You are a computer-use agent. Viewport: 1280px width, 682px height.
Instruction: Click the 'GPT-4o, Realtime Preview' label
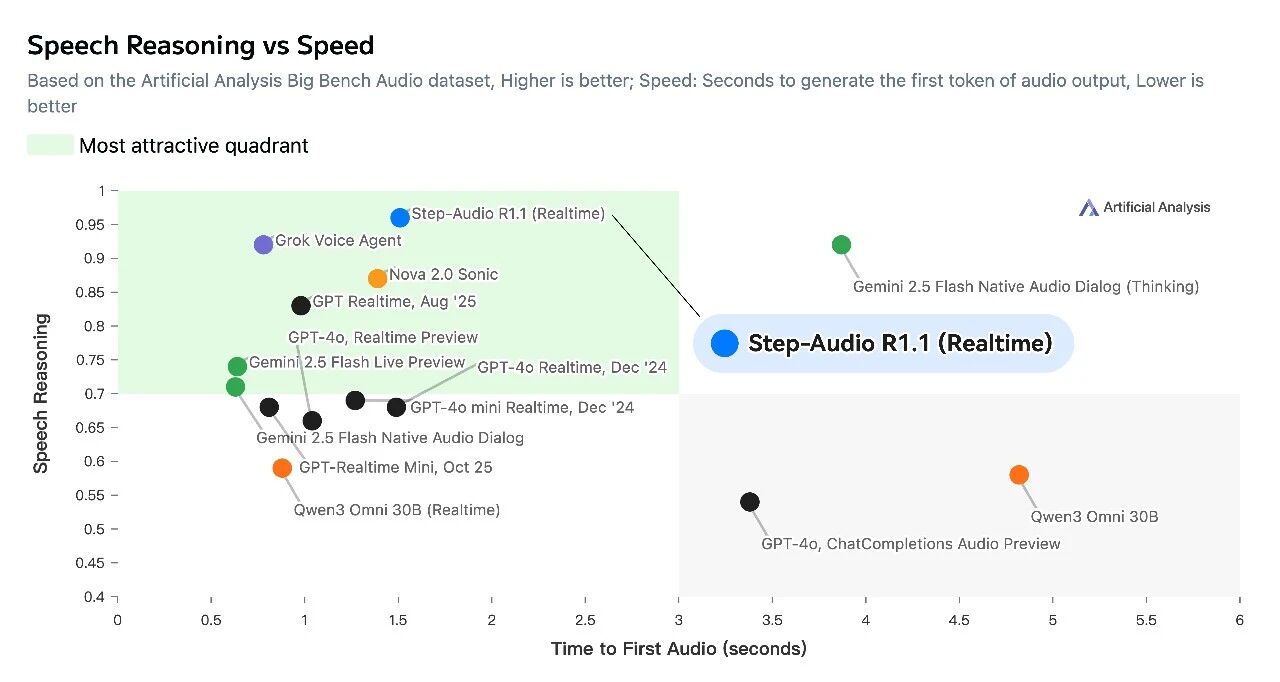click(383, 338)
